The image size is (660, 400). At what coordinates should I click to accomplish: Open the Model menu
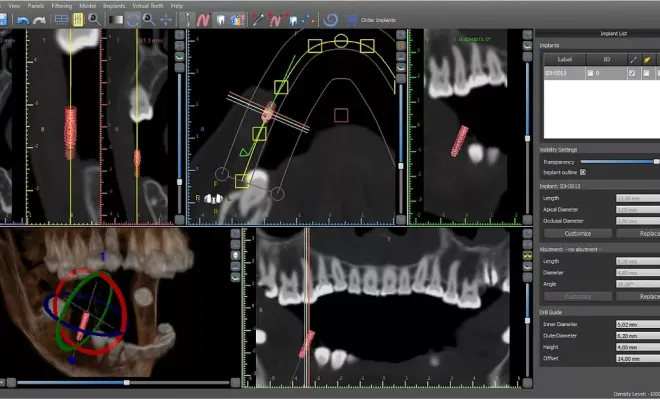click(x=89, y=5)
